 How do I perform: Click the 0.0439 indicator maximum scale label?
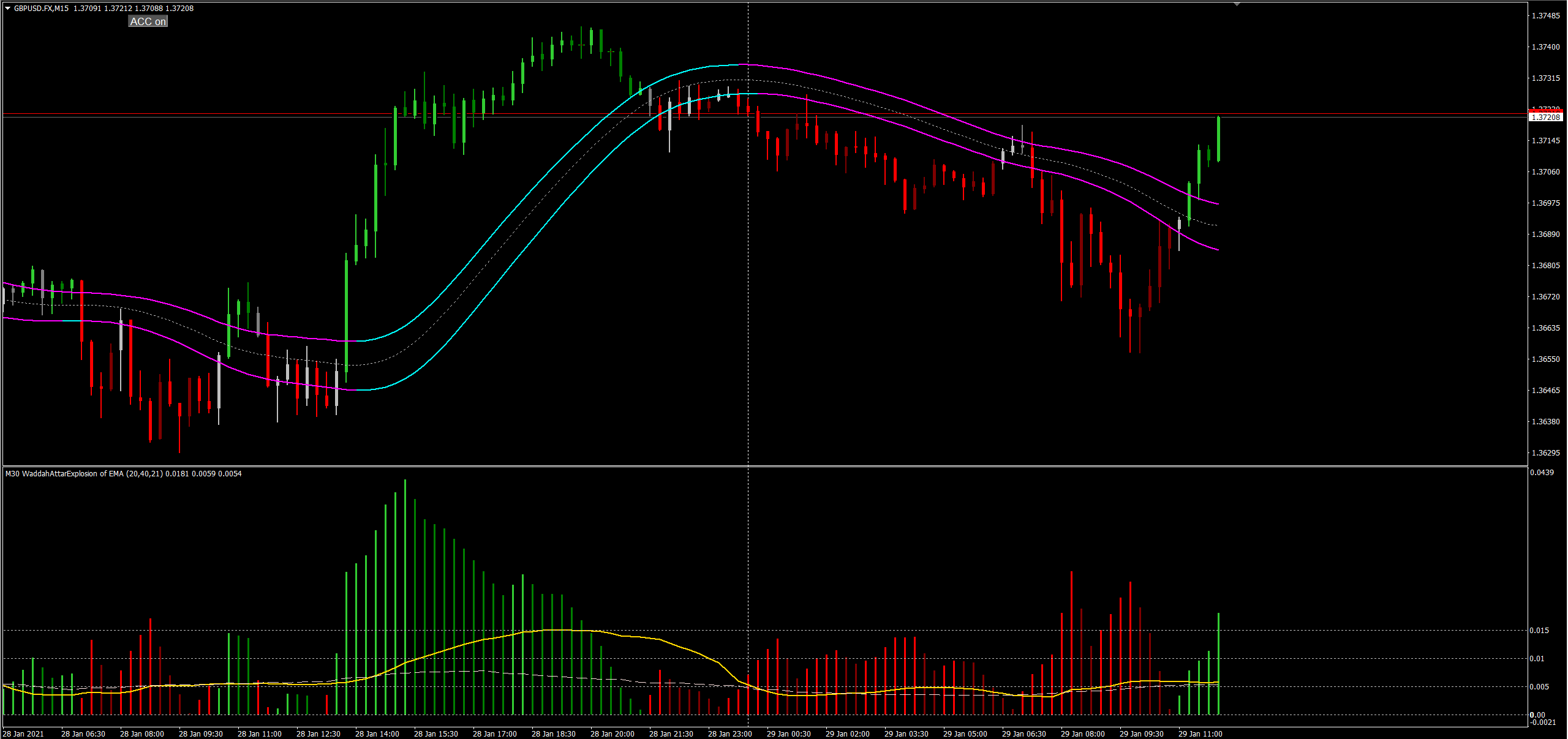[1542, 473]
